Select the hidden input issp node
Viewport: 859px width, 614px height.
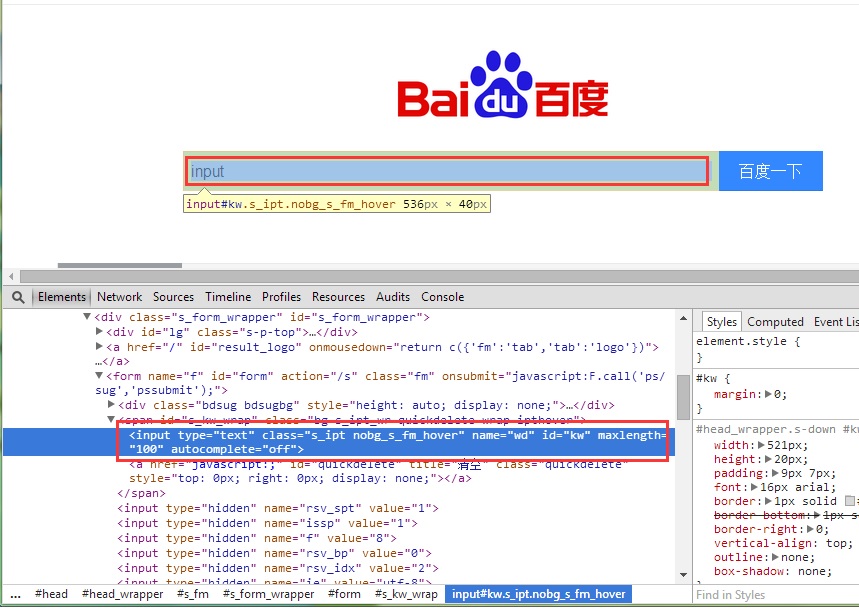point(267,523)
